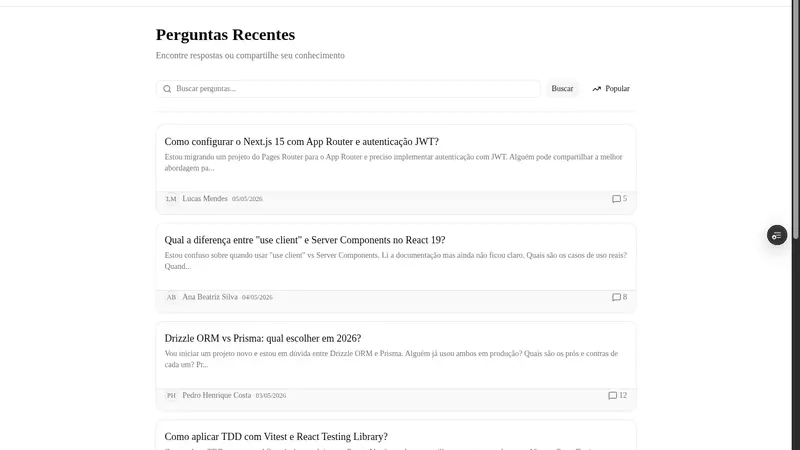
Task: Open the TDD com Vitest question
Action: (276, 437)
